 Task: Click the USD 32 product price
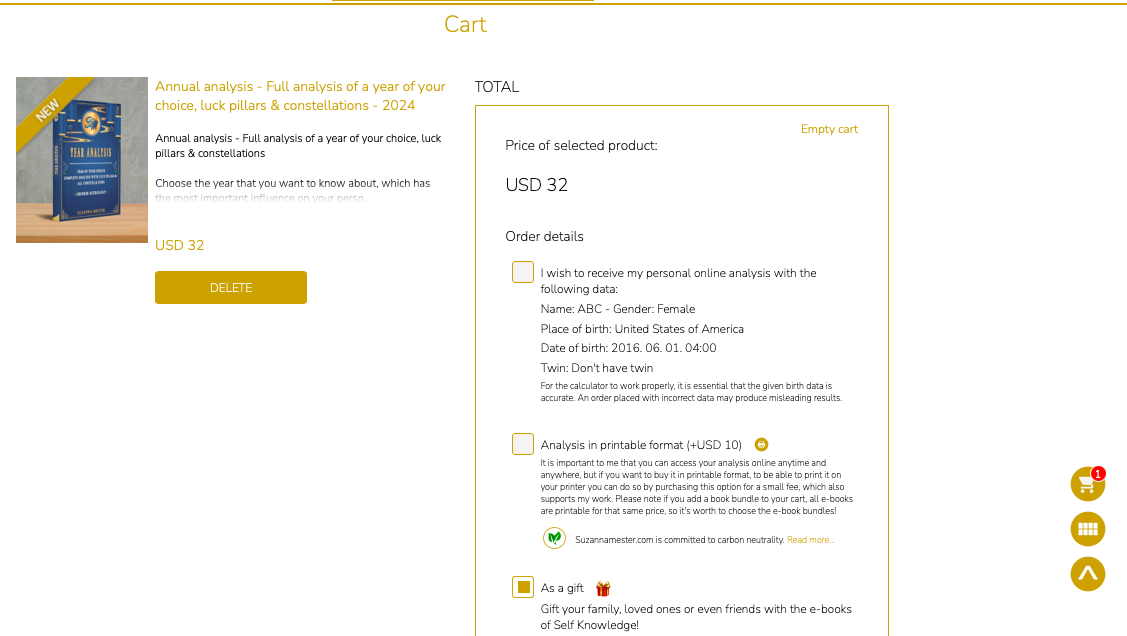point(180,245)
